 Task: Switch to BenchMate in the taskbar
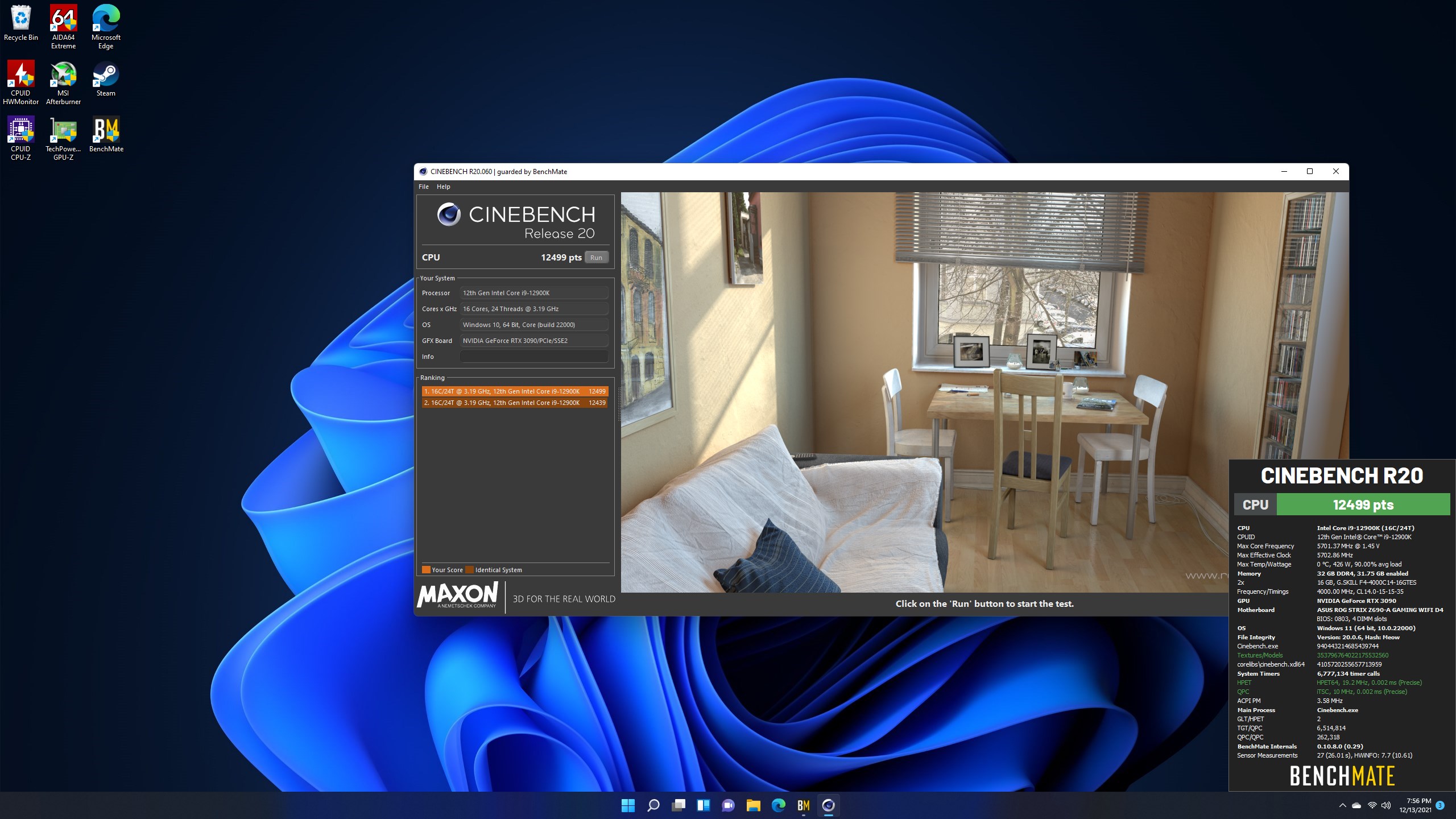coord(803,805)
